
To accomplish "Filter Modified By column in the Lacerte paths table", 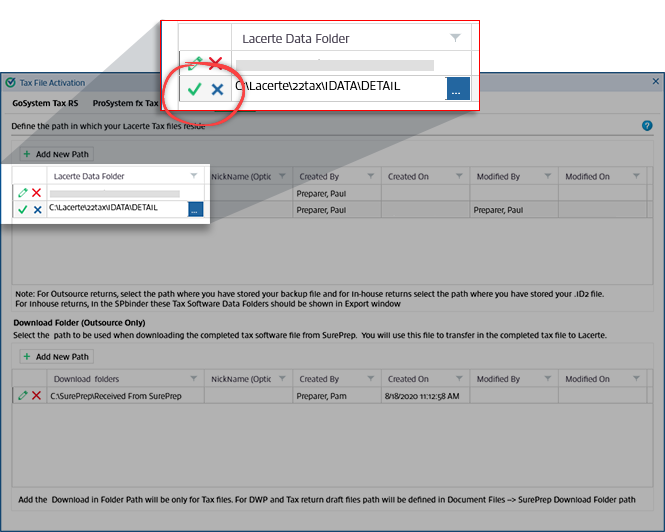I will 548,176.
